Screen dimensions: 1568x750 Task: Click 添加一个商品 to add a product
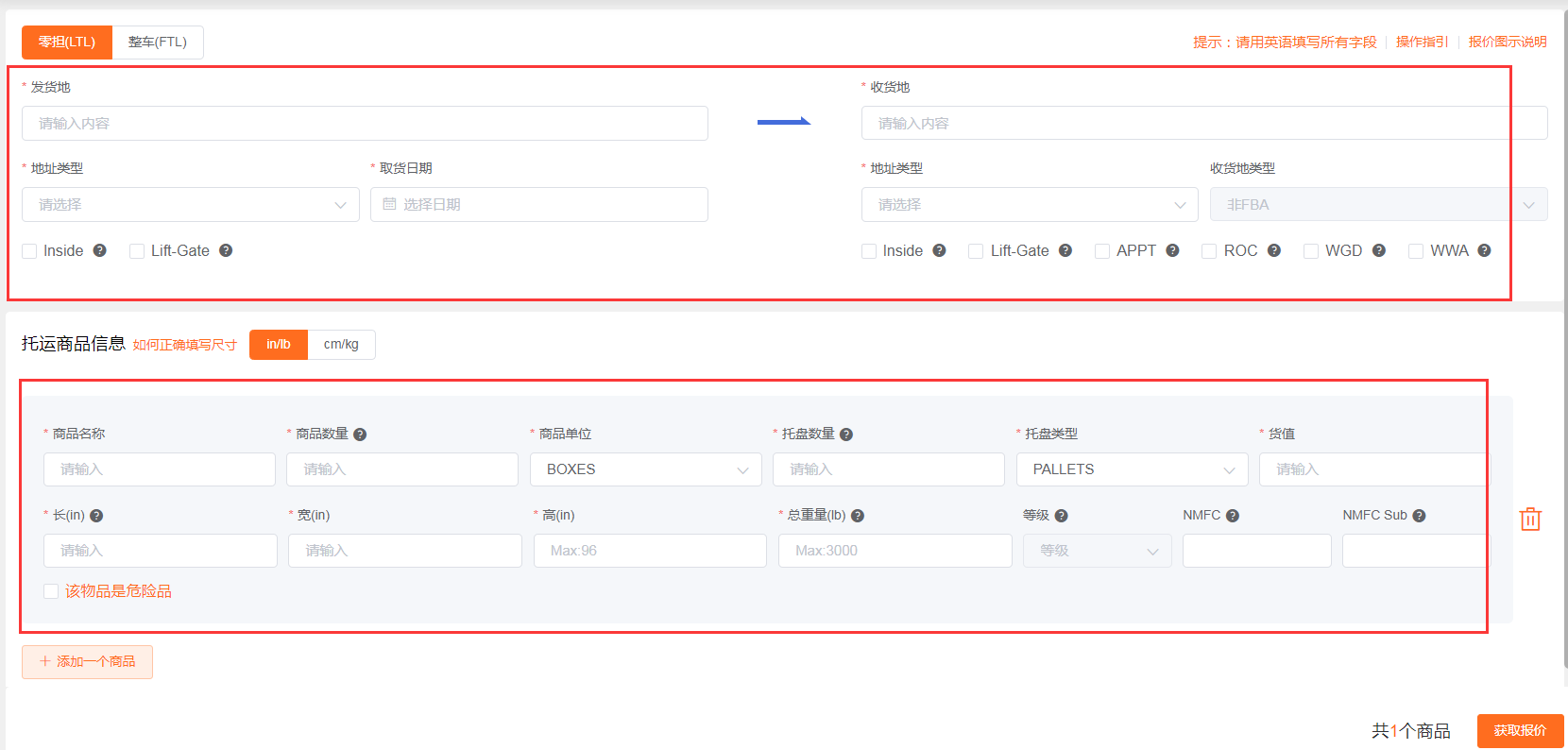click(87, 661)
